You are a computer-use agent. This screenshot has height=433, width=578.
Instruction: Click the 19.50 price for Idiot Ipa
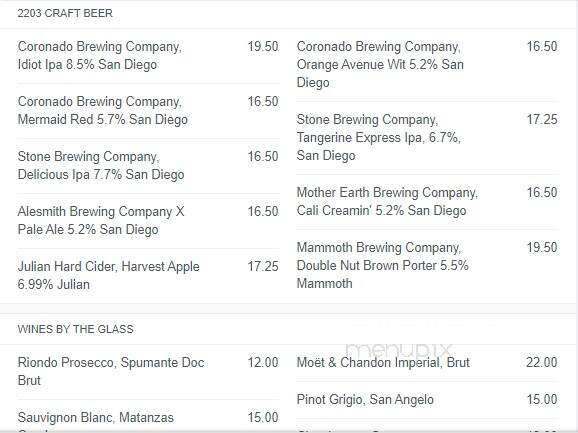(x=263, y=46)
